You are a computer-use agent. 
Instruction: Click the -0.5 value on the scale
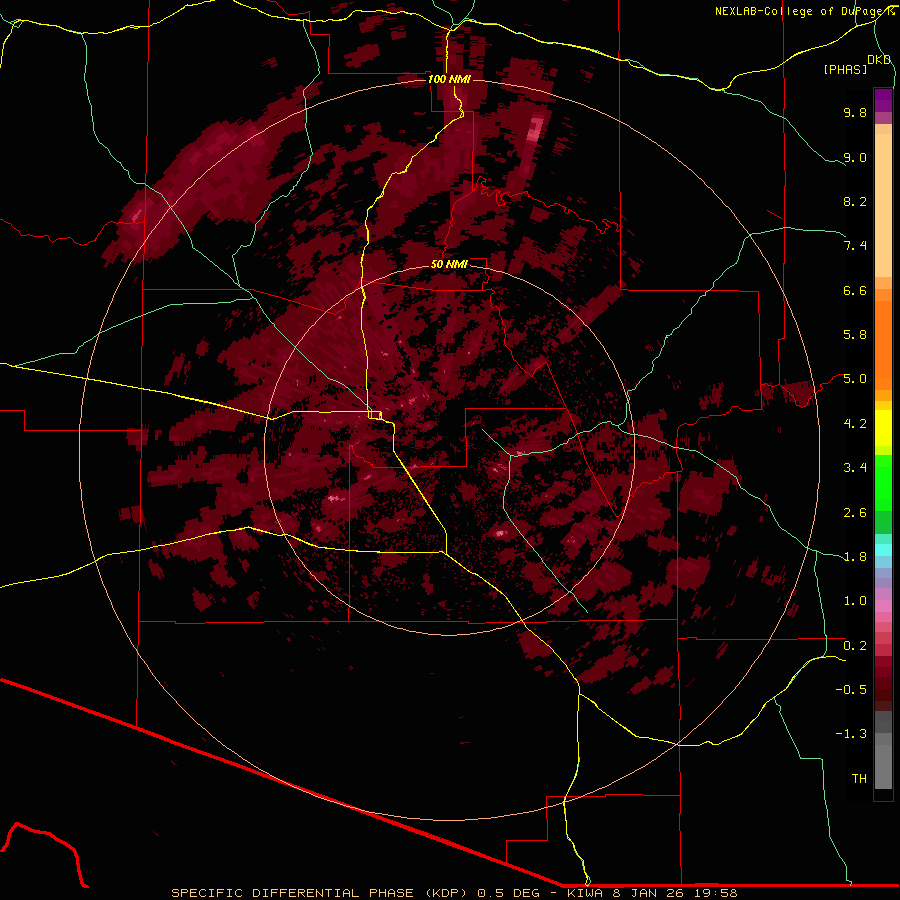(x=851, y=690)
